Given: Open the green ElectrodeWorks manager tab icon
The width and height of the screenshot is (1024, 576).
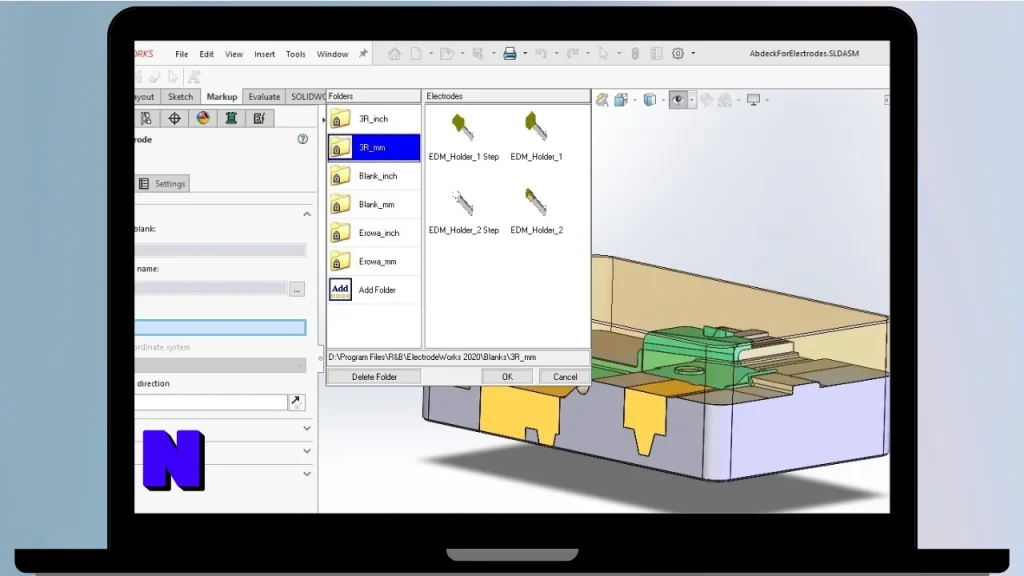Looking at the screenshot, I should point(231,118).
